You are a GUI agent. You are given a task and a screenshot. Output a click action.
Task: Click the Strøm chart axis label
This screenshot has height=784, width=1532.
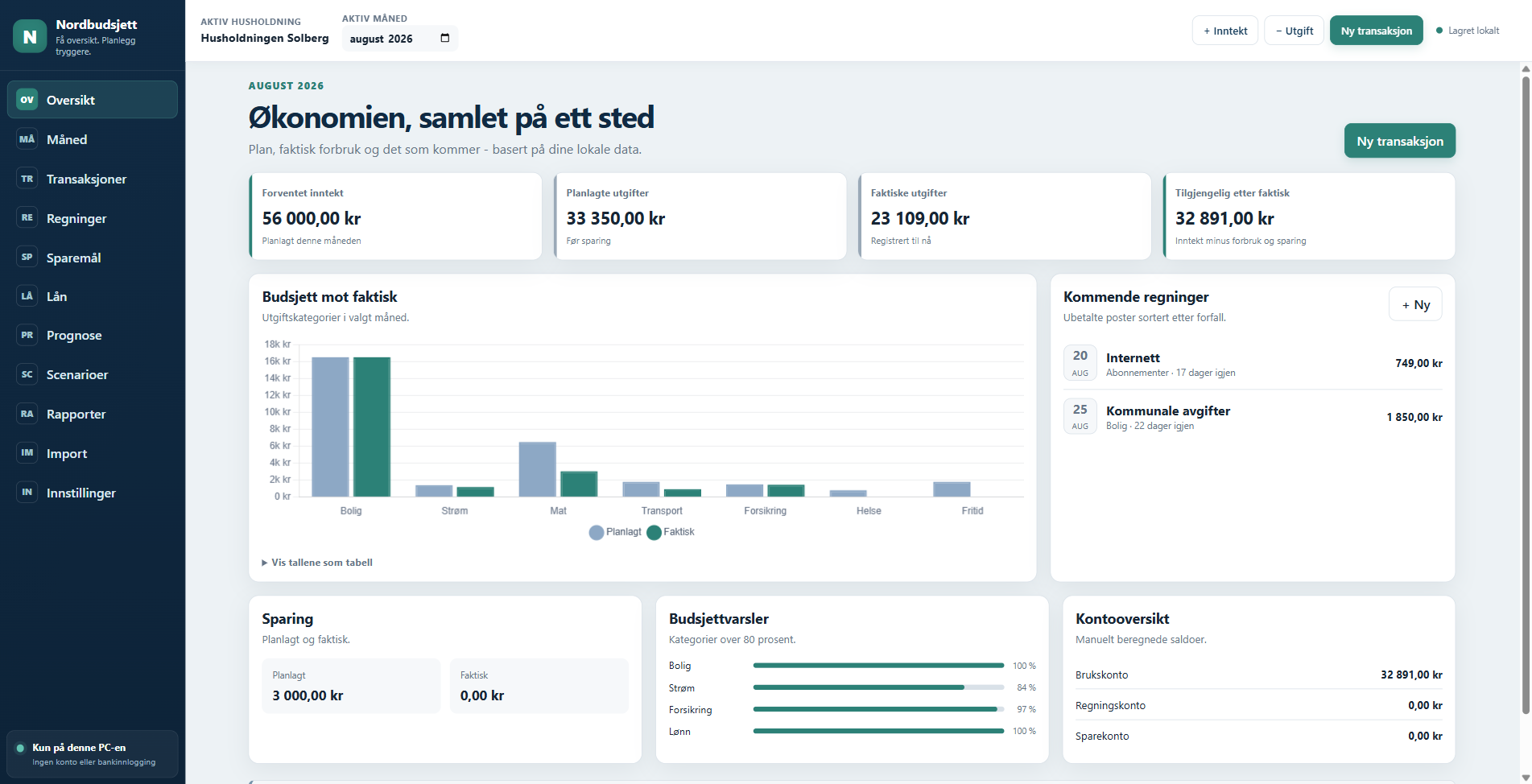455,510
